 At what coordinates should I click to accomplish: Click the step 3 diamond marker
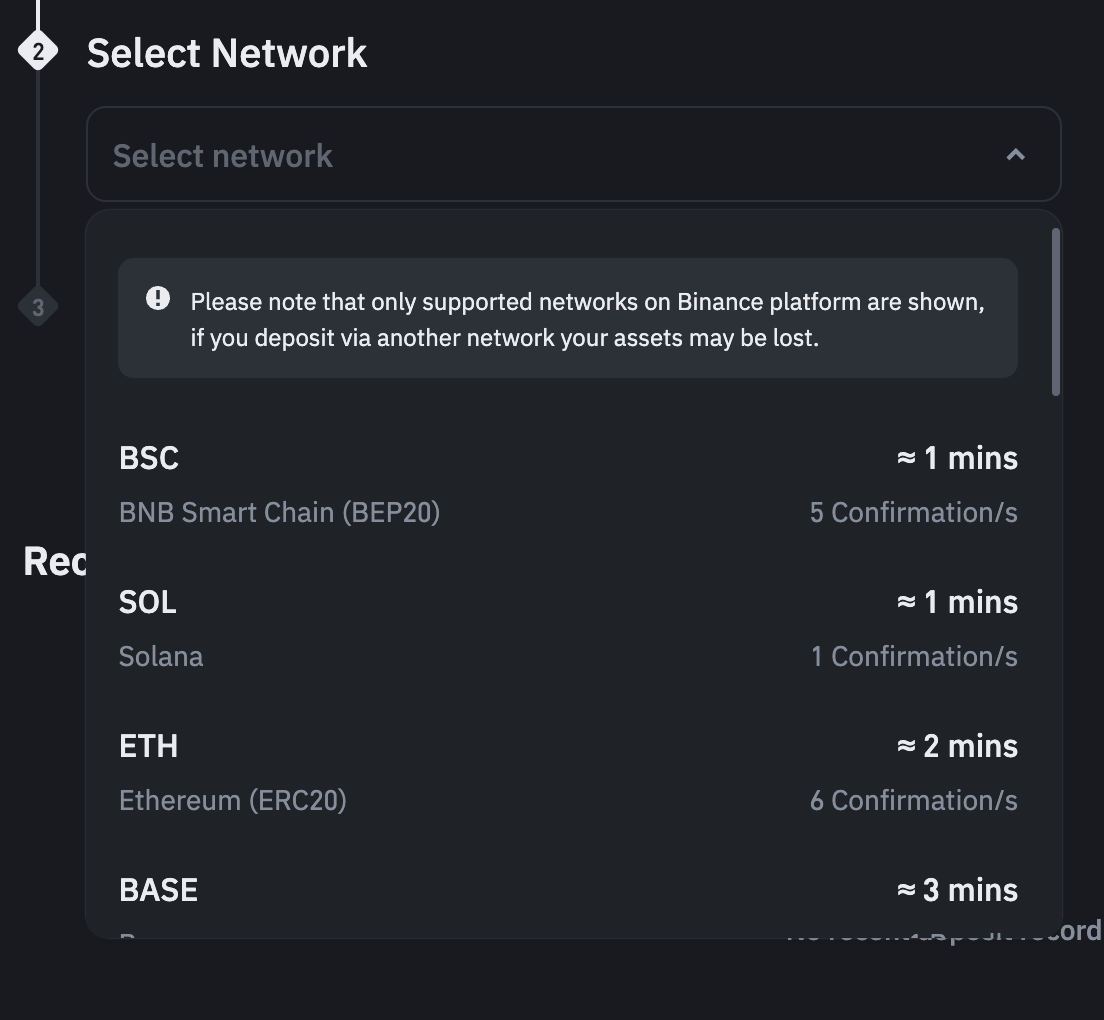pyautogui.click(x=38, y=307)
